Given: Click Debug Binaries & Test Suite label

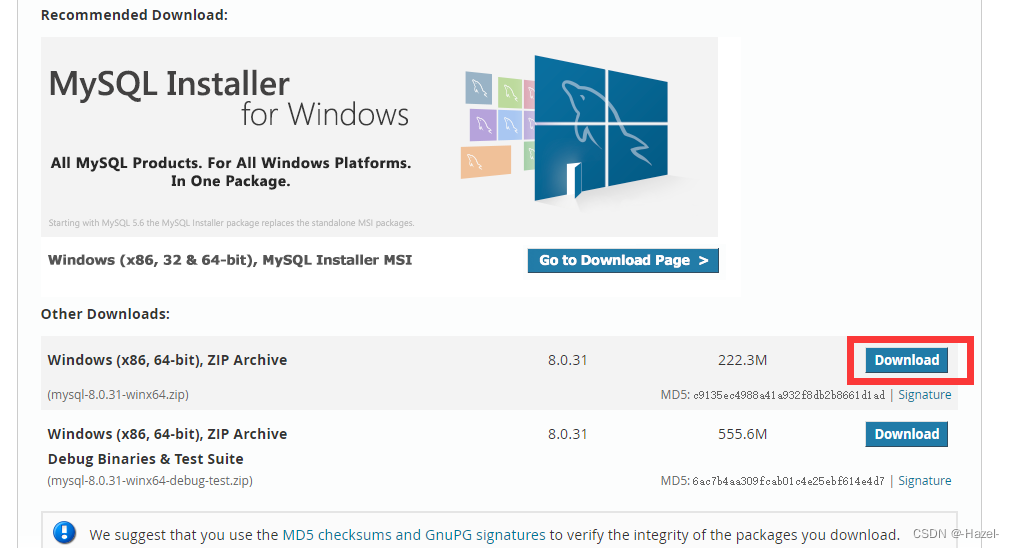Looking at the screenshot, I should click(x=146, y=459).
